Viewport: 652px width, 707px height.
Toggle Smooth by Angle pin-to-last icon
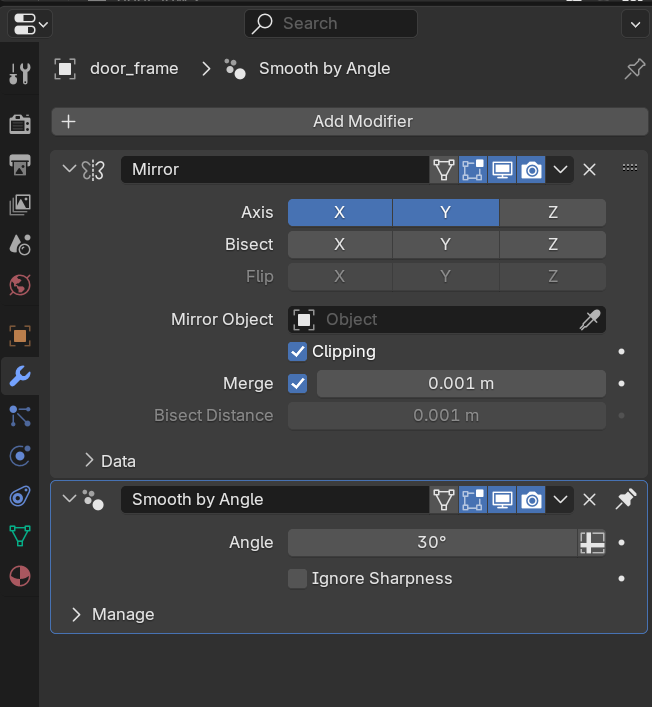pyautogui.click(x=626, y=500)
